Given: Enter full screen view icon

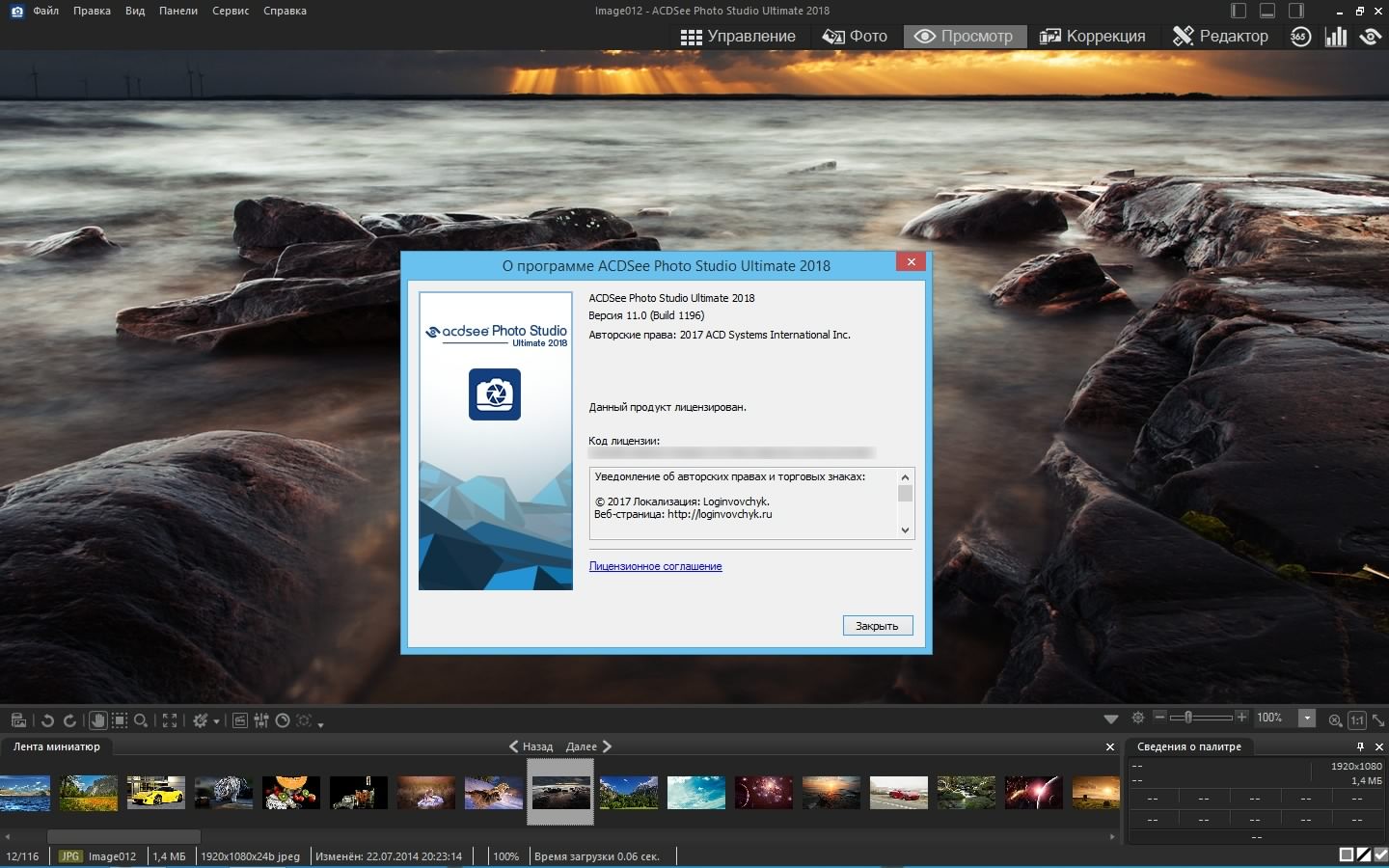Looking at the screenshot, I should [x=170, y=720].
